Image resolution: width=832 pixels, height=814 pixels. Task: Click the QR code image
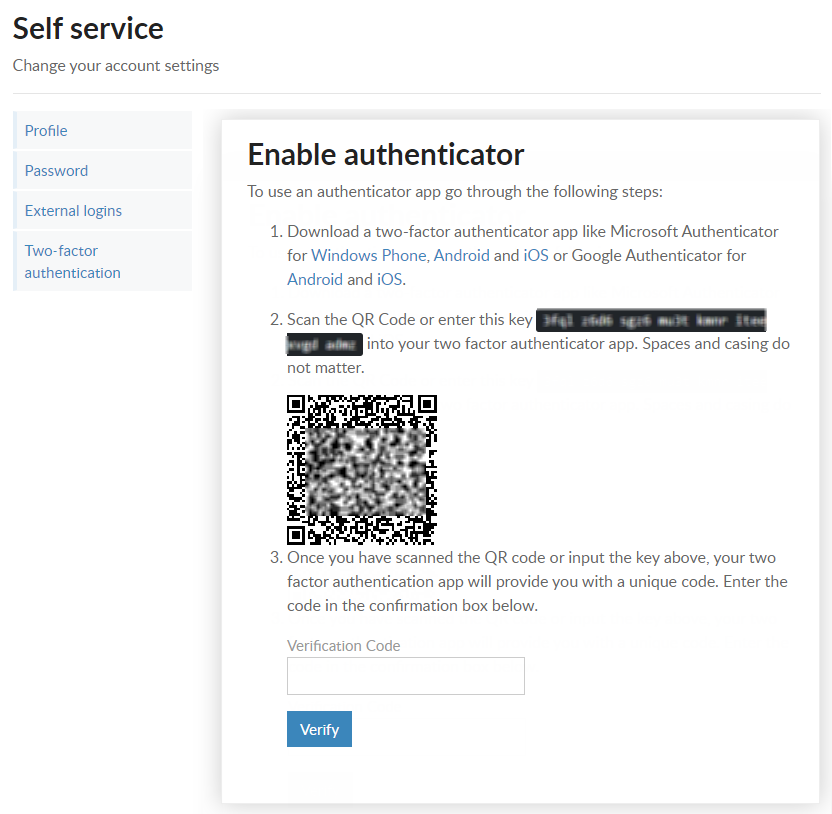click(x=362, y=470)
